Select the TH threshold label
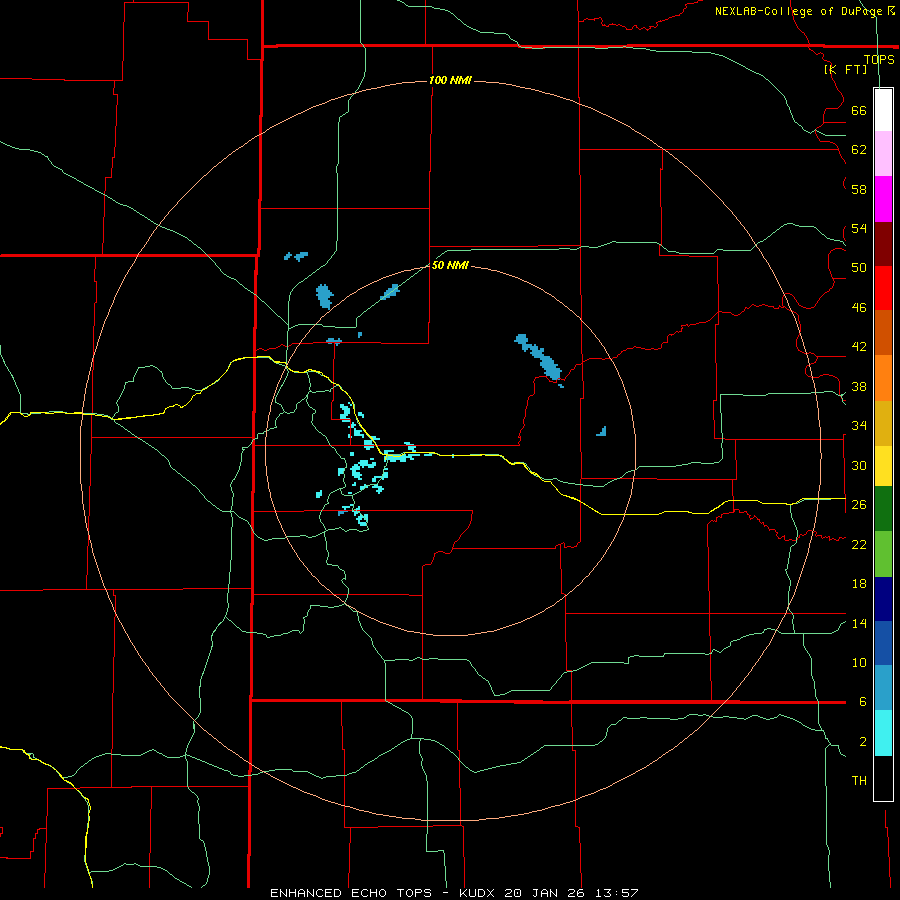This screenshot has height=900, width=900. coord(859,780)
